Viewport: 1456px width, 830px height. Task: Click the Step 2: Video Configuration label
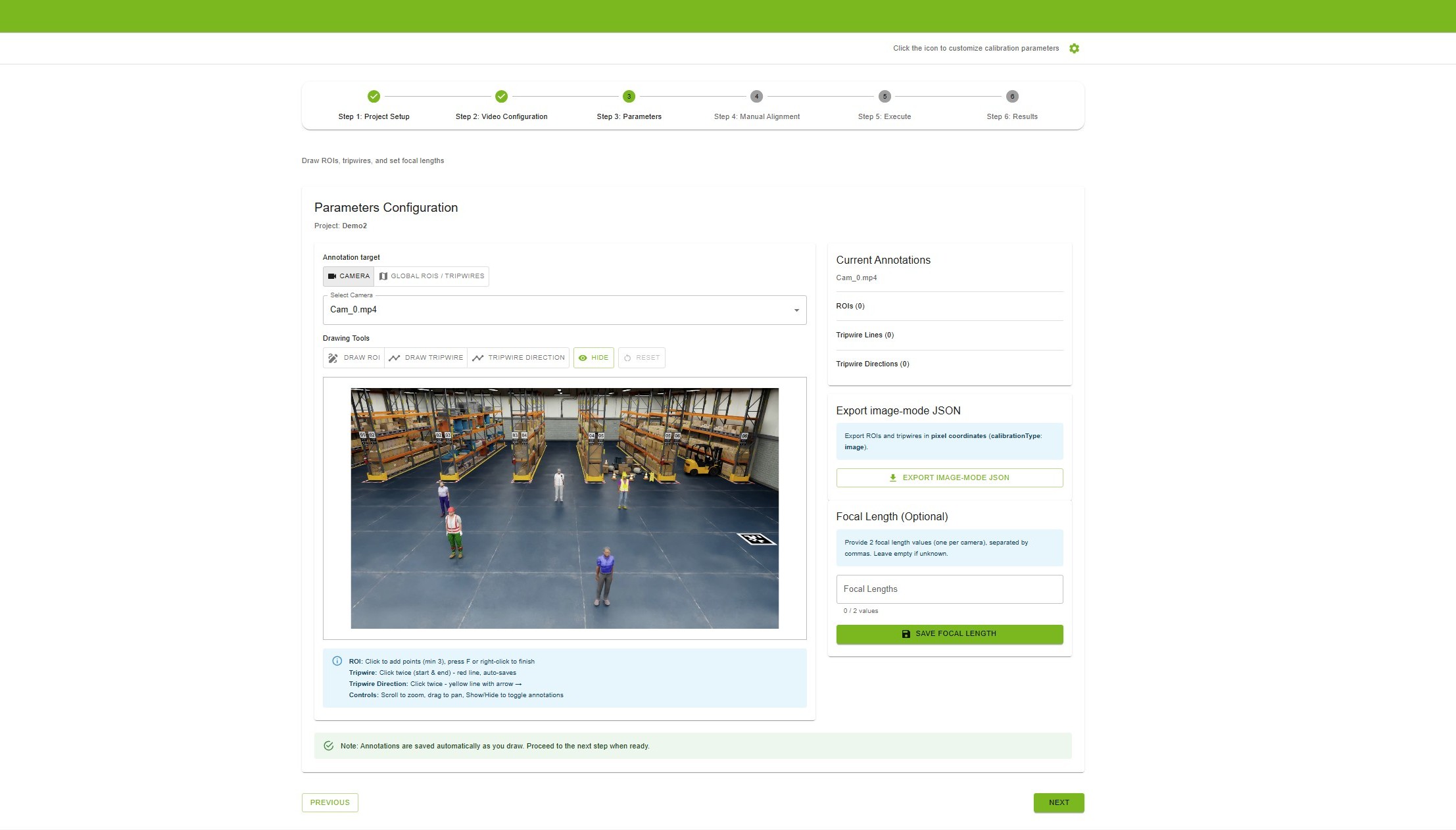[501, 116]
